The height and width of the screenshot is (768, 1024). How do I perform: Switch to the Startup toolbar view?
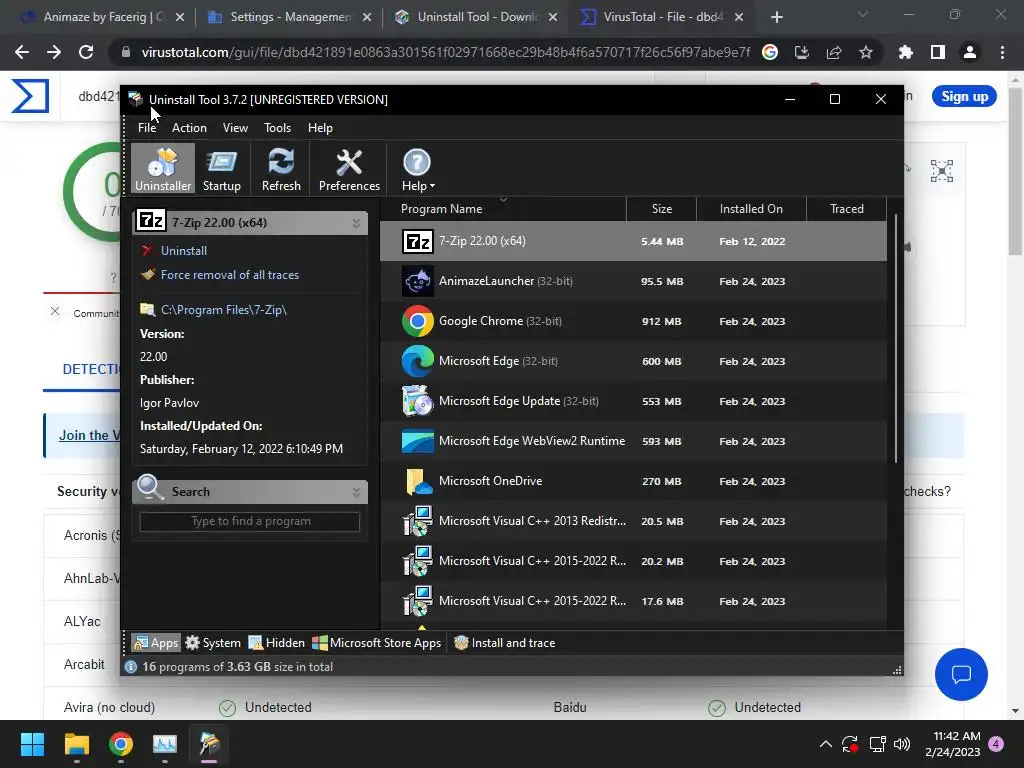(x=221, y=169)
